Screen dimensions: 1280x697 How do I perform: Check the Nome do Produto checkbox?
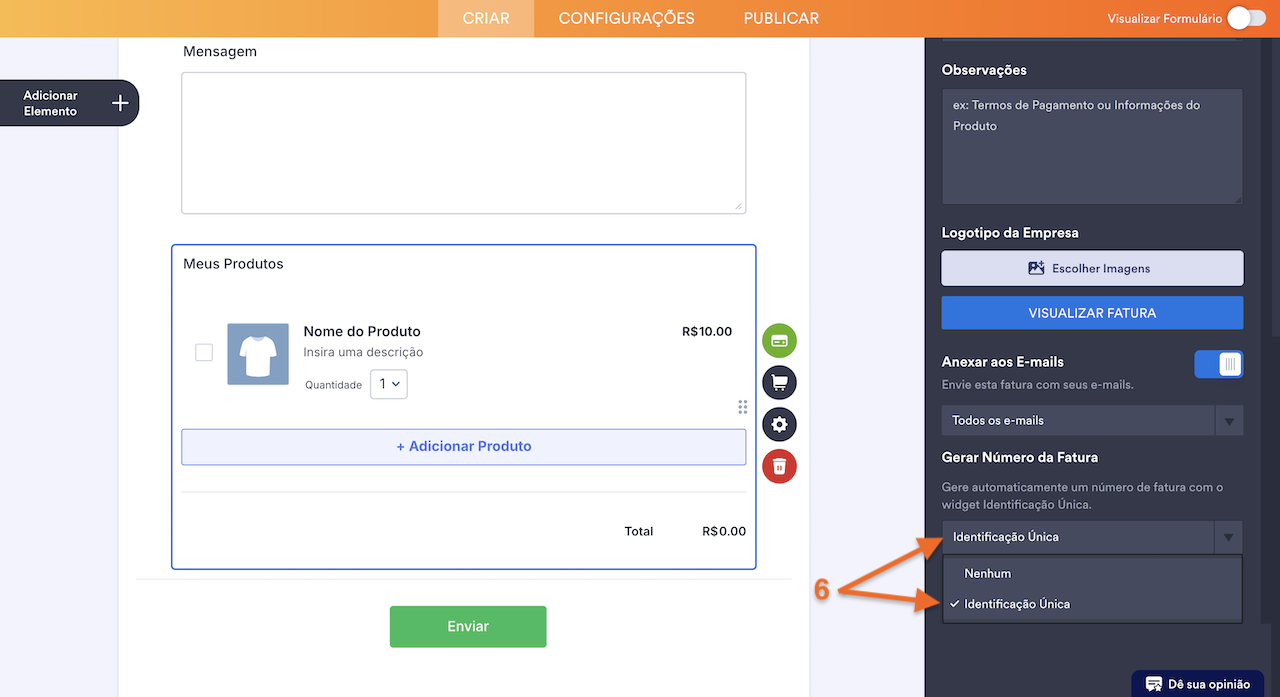[204, 352]
